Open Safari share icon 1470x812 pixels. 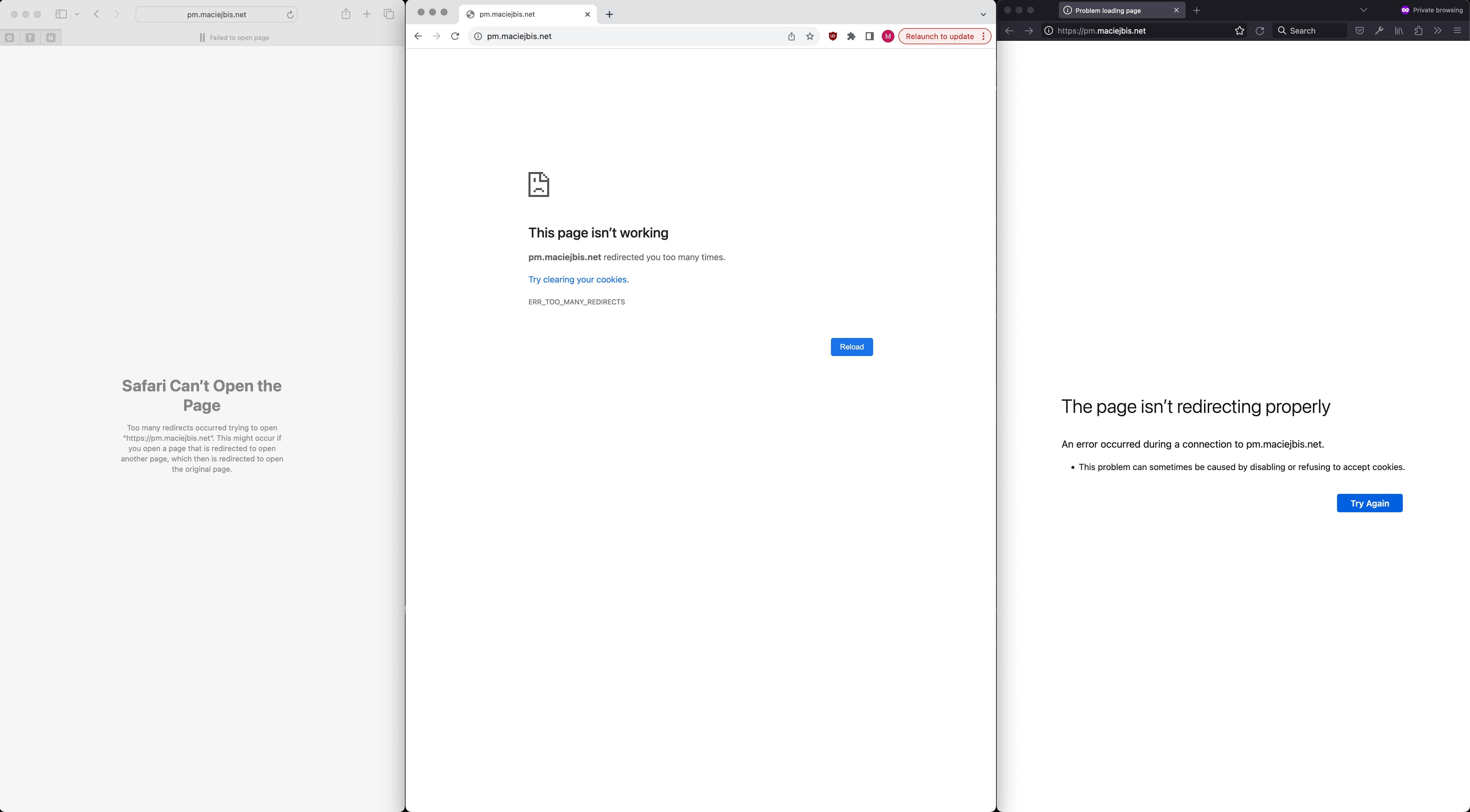click(x=346, y=14)
